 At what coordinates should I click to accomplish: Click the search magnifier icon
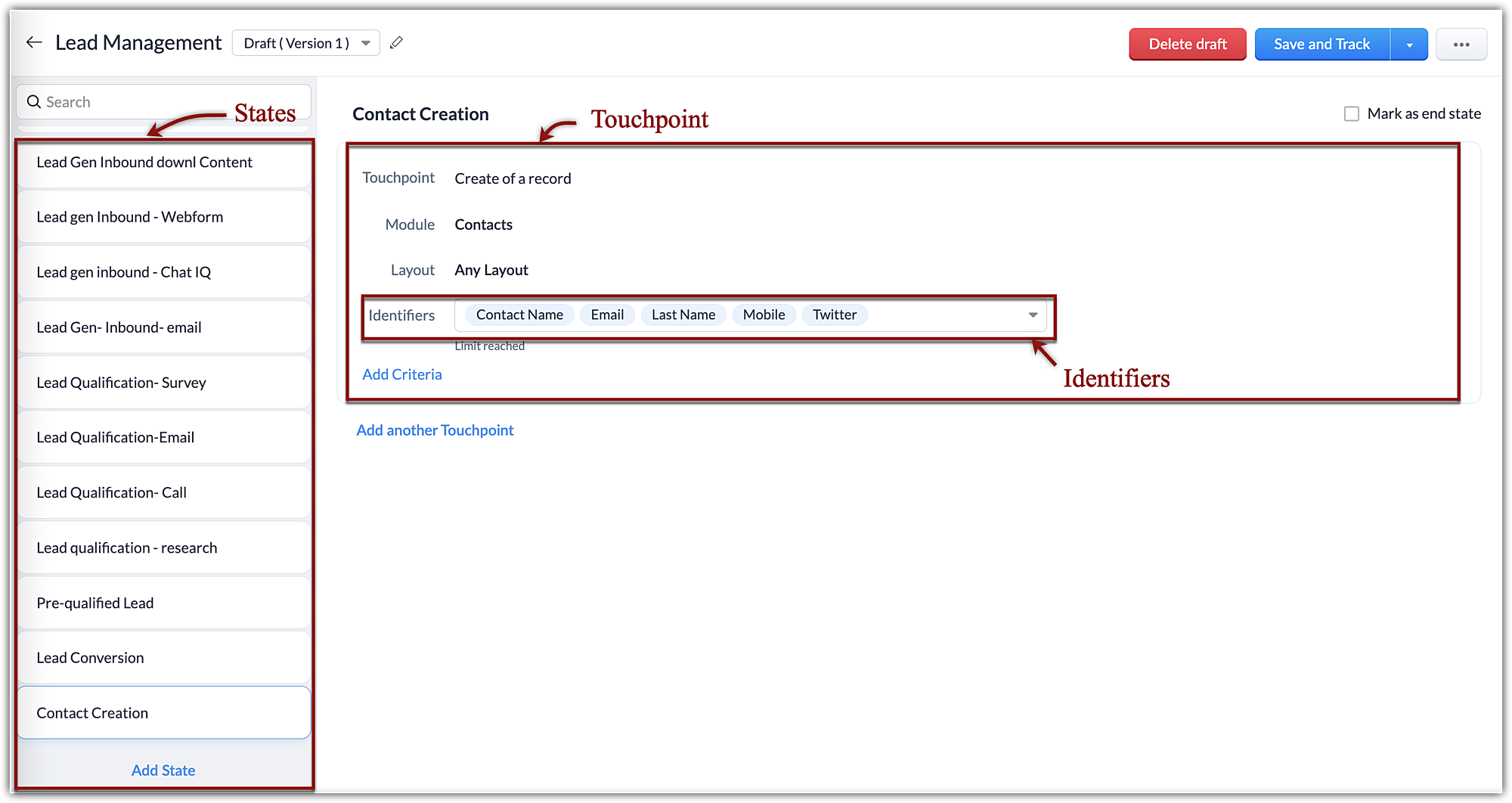pos(34,102)
